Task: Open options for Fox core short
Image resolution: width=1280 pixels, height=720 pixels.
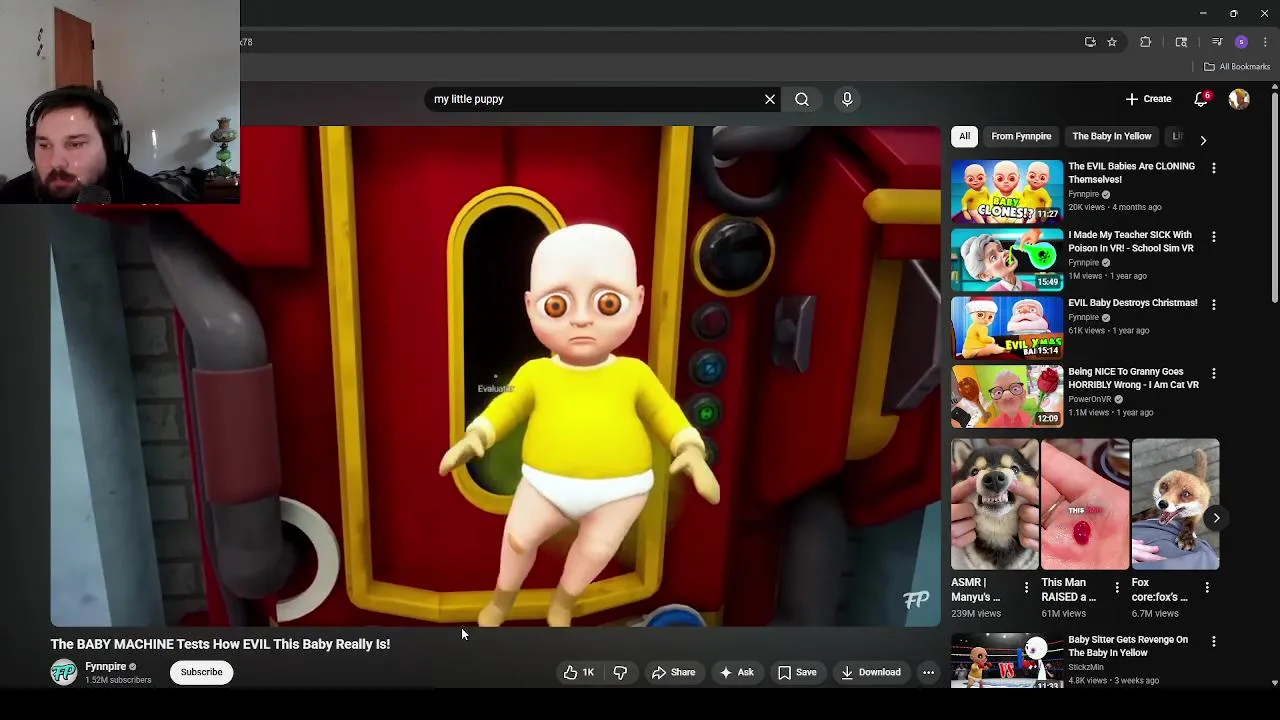Action: (x=1207, y=588)
